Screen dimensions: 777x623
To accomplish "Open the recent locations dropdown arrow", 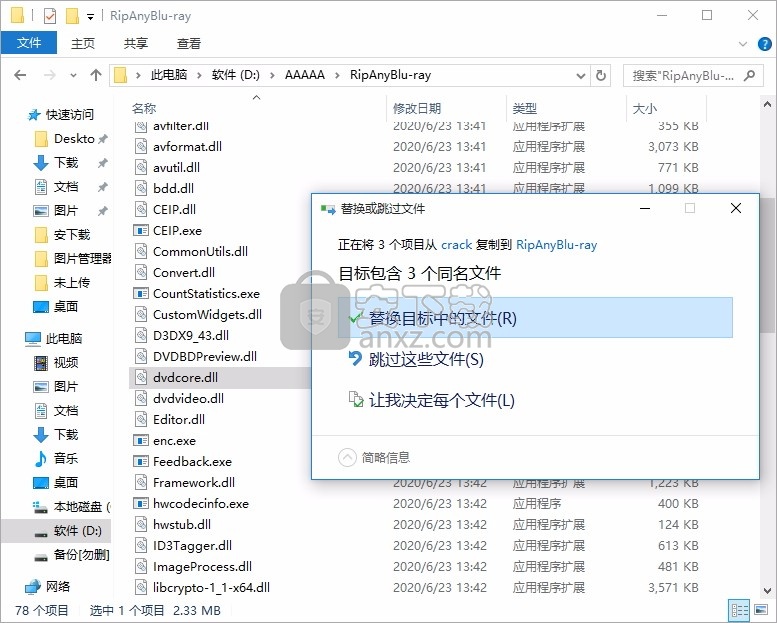I will click(x=73, y=75).
